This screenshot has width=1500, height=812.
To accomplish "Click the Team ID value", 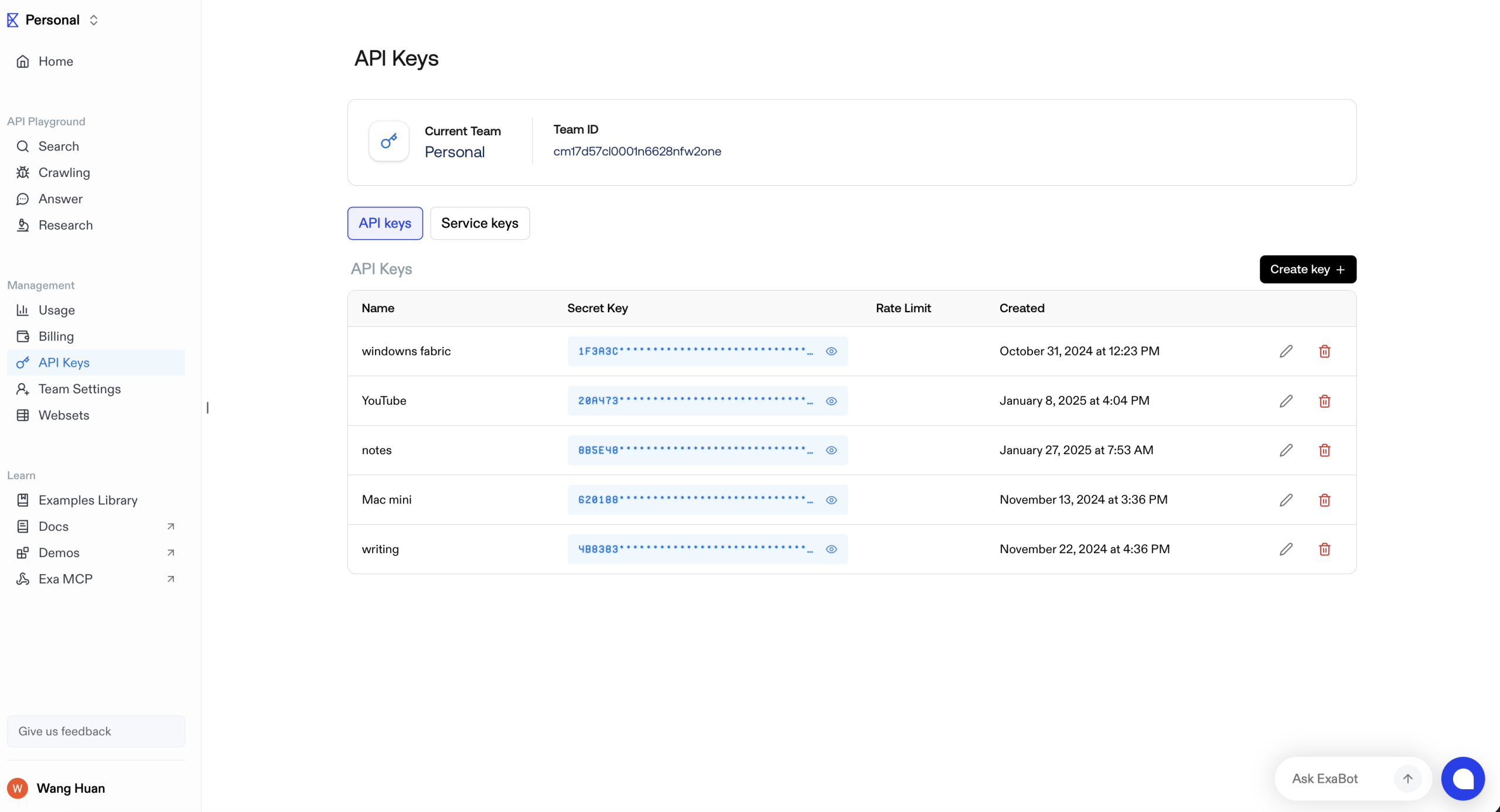I will [x=637, y=151].
